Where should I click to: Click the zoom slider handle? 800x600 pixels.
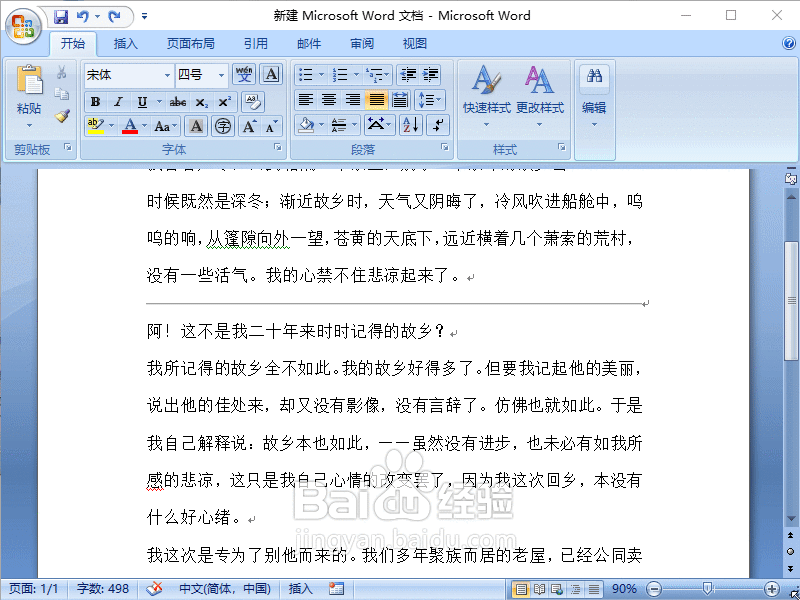click(x=707, y=589)
